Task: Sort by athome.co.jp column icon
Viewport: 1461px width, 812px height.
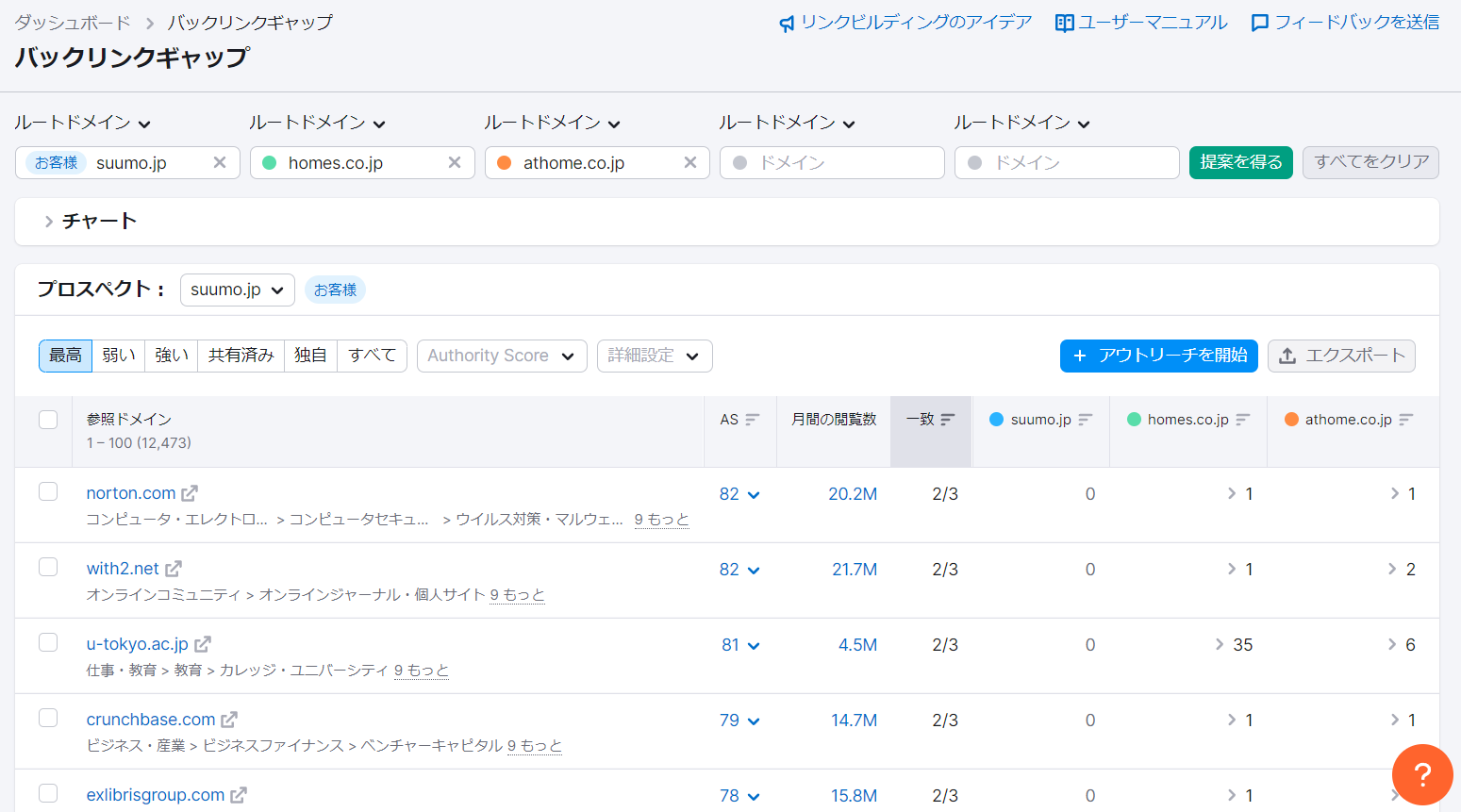Action: (1406, 420)
